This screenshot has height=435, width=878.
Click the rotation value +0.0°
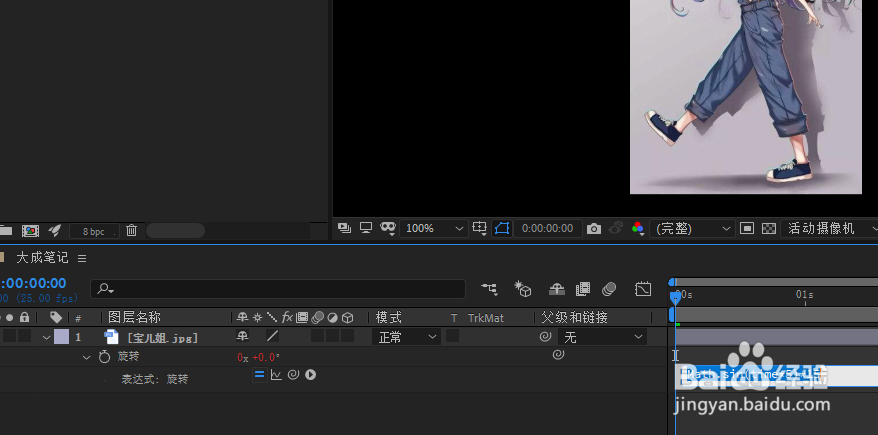pyautogui.click(x=266, y=357)
